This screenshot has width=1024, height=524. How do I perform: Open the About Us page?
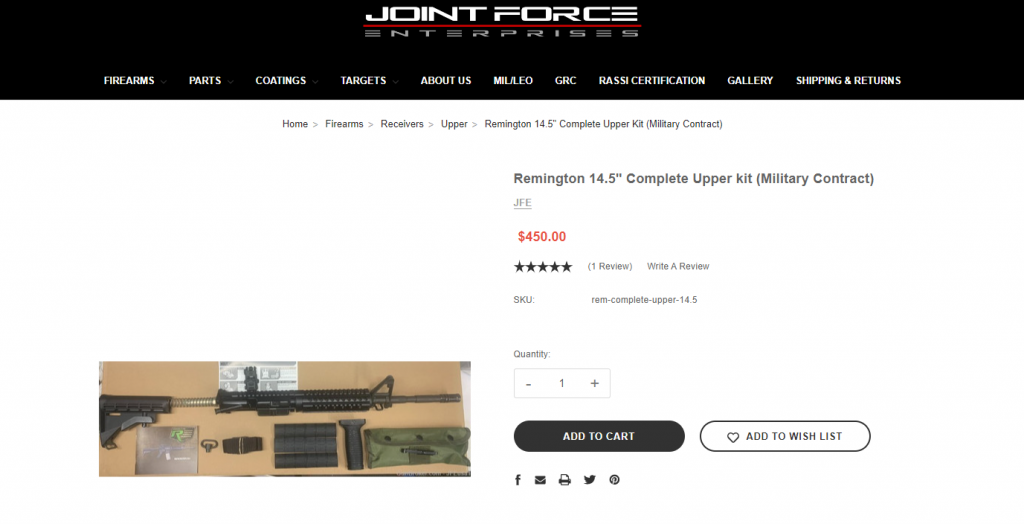pyautogui.click(x=446, y=81)
